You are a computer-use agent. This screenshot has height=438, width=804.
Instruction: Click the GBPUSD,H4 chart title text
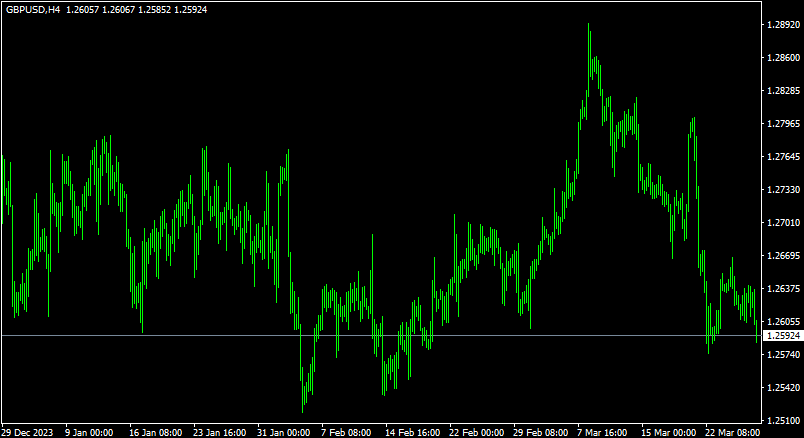click(x=33, y=10)
